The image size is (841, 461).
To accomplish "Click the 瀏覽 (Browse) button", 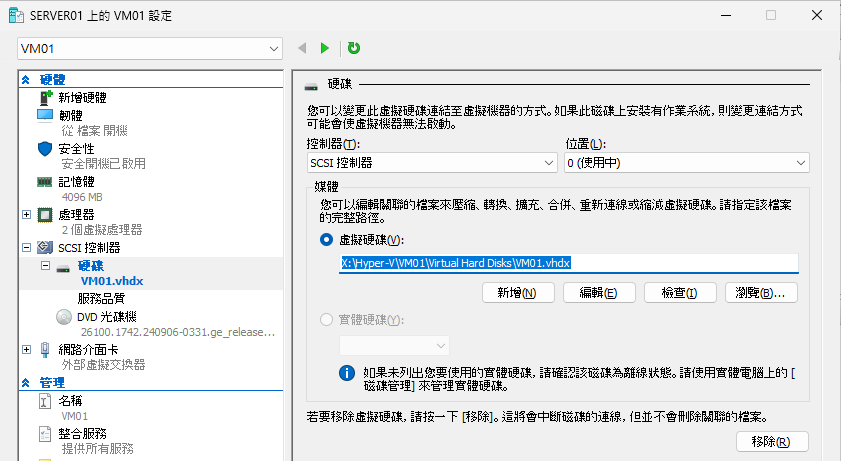I will tap(760, 293).
